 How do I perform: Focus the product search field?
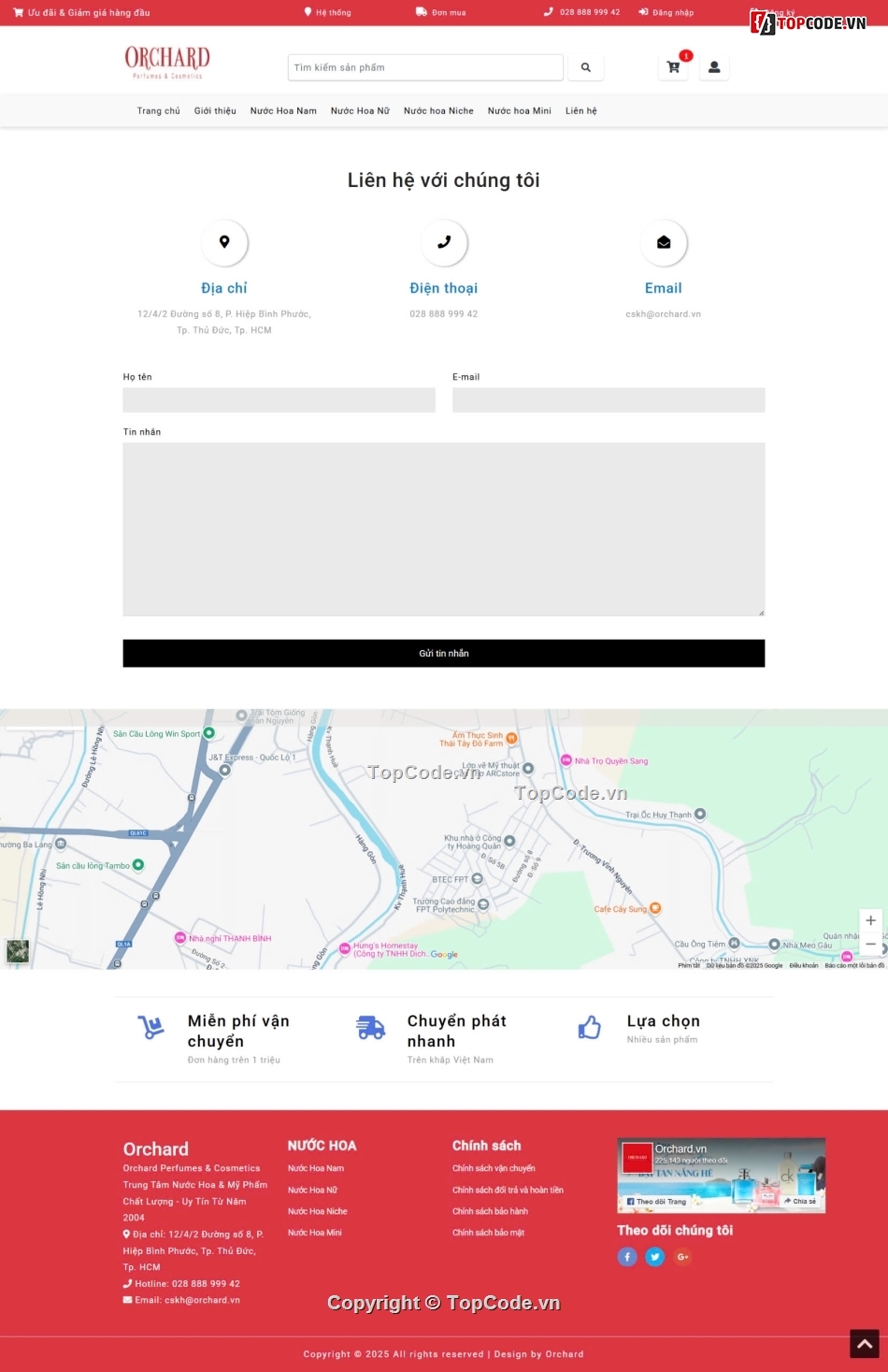coord(425,67)
